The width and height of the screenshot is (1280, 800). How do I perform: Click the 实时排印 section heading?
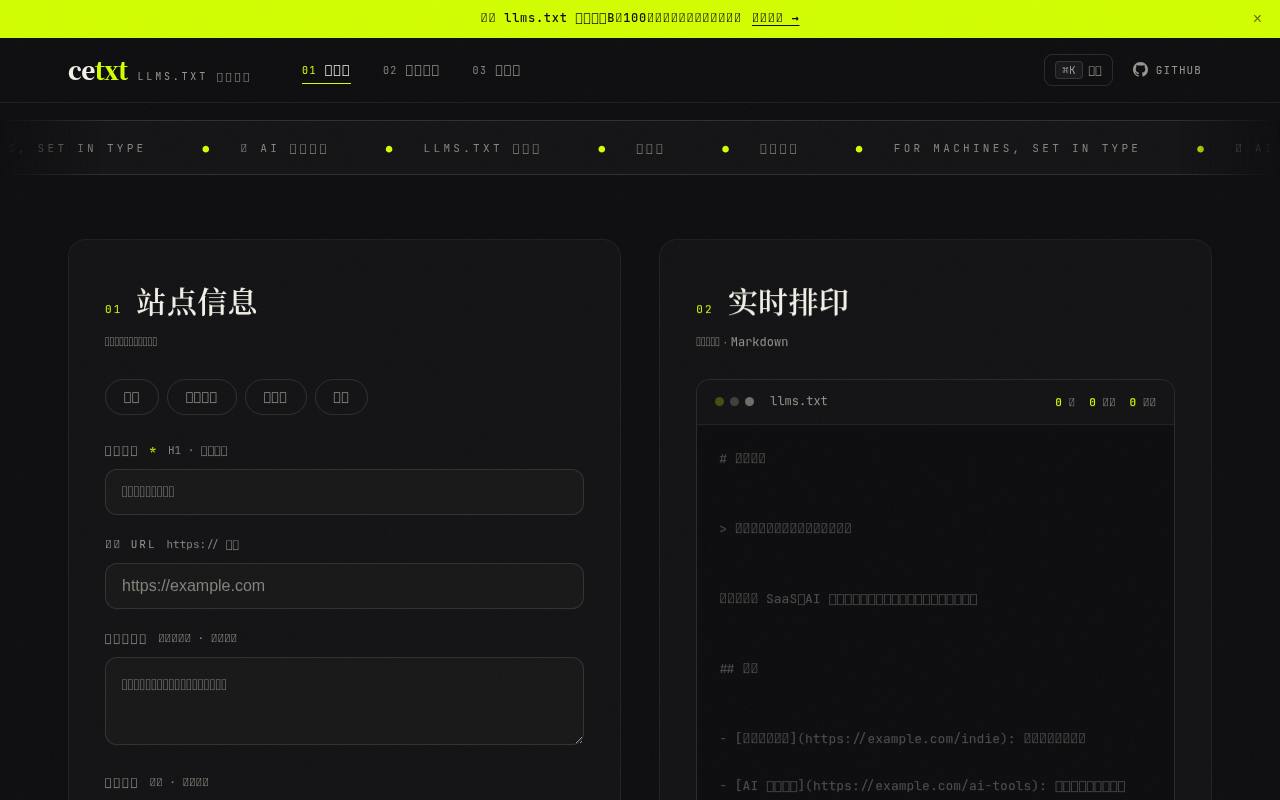pos(788,302)
